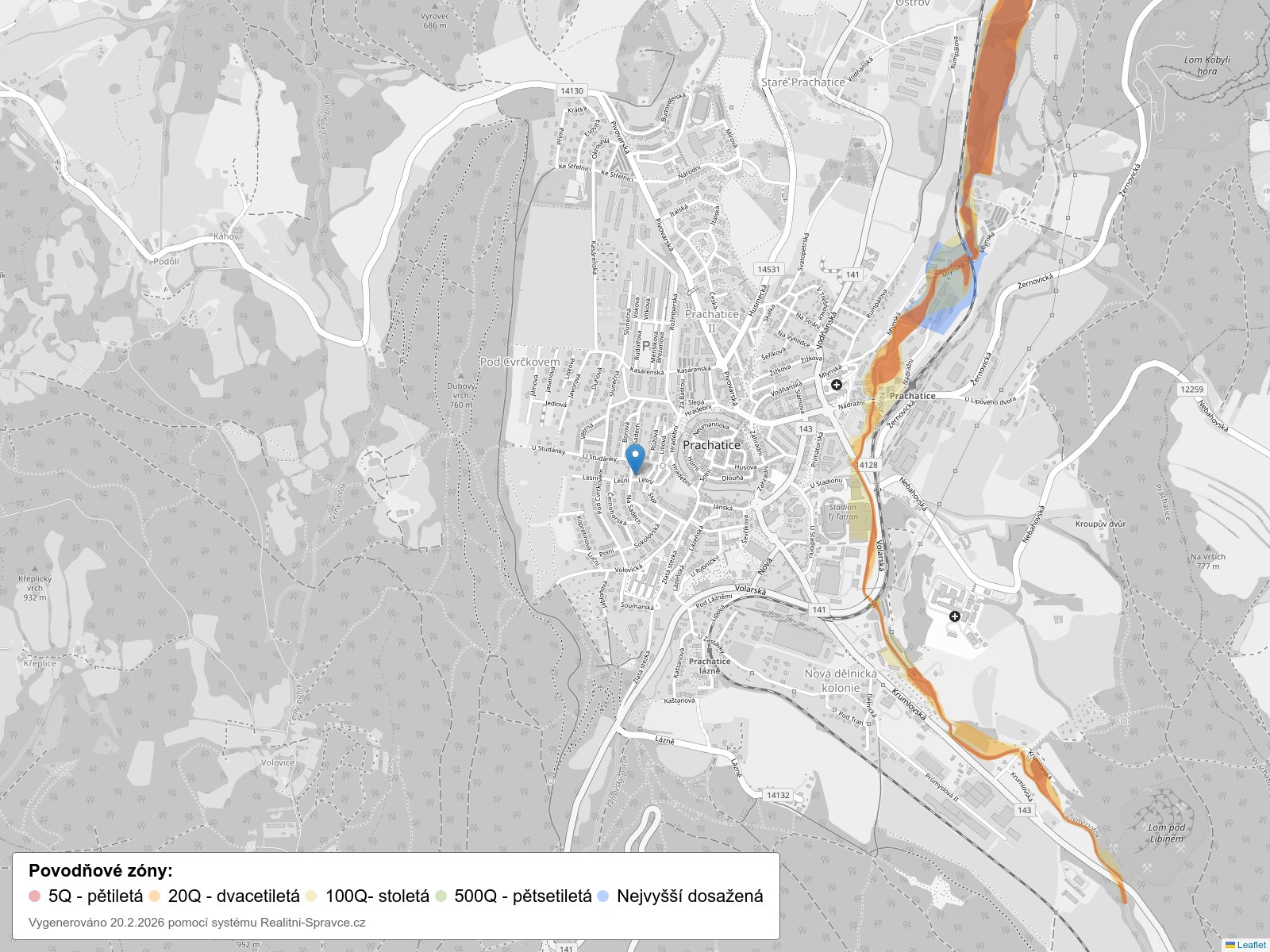Click the hospital cross icon near Nádražní street
1270x952 pixels.
point(837,385)
